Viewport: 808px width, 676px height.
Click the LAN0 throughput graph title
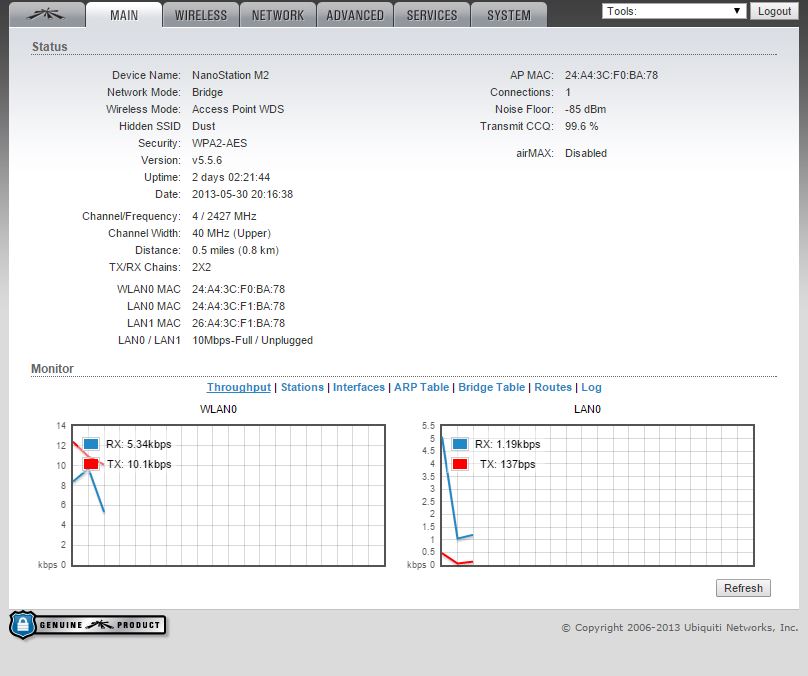(587, 409)
